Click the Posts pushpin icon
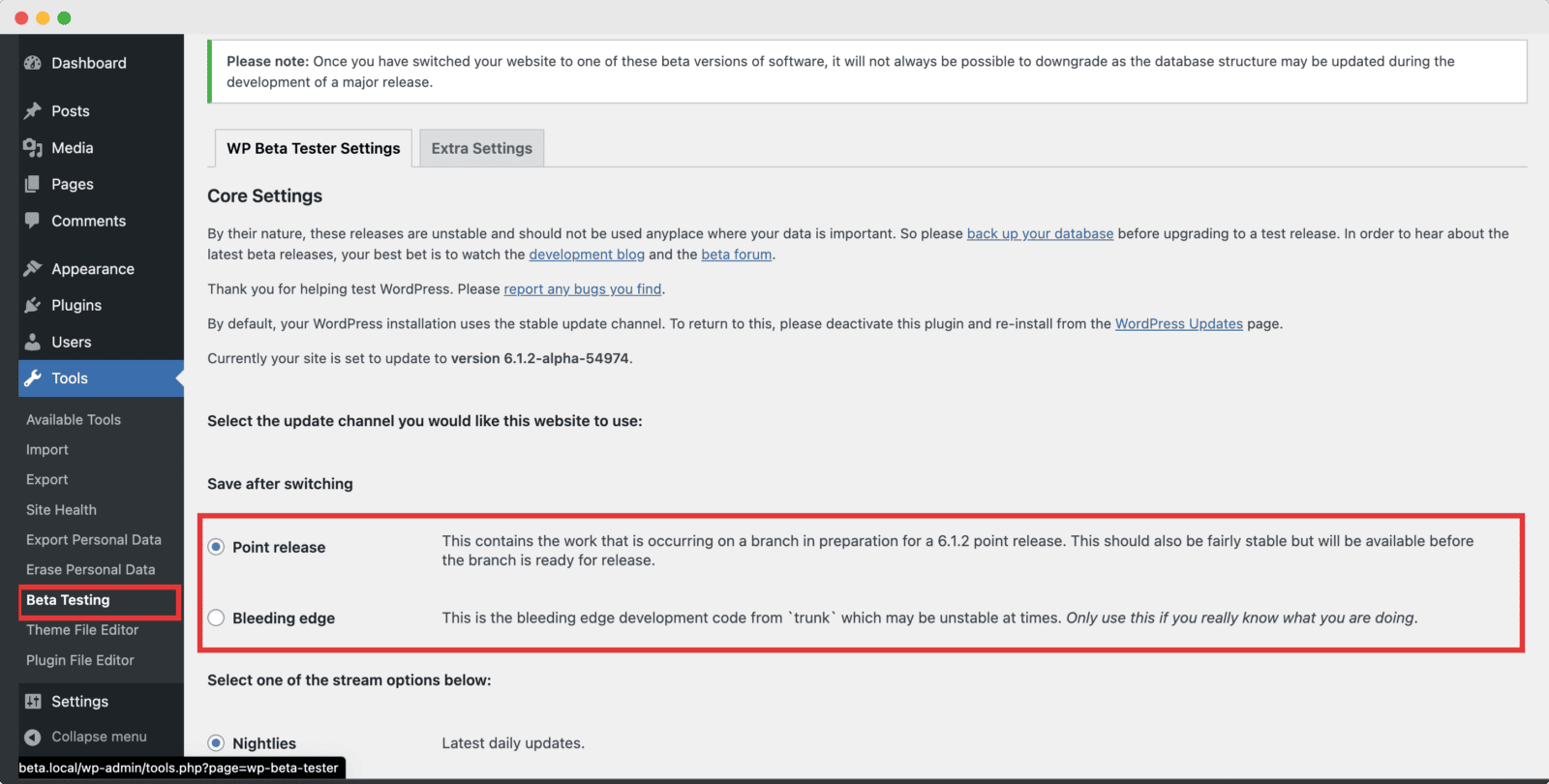 33,111
